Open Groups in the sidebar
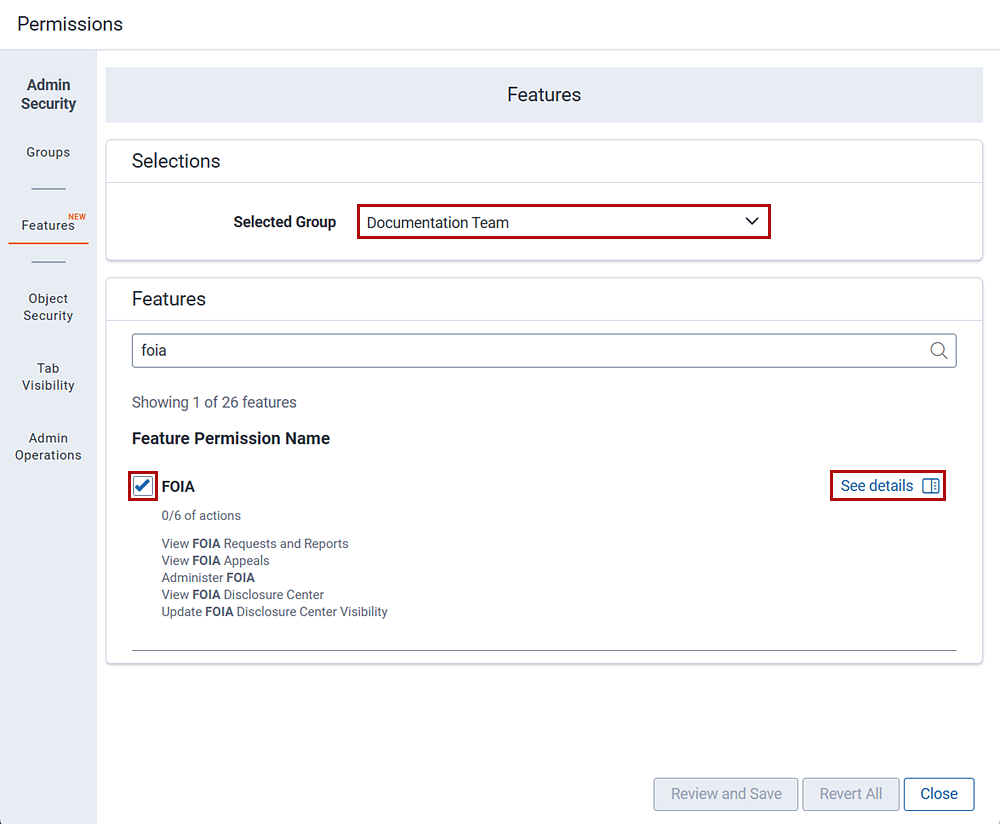Screen dimensions: 1000x824 [x=48, y=152]
